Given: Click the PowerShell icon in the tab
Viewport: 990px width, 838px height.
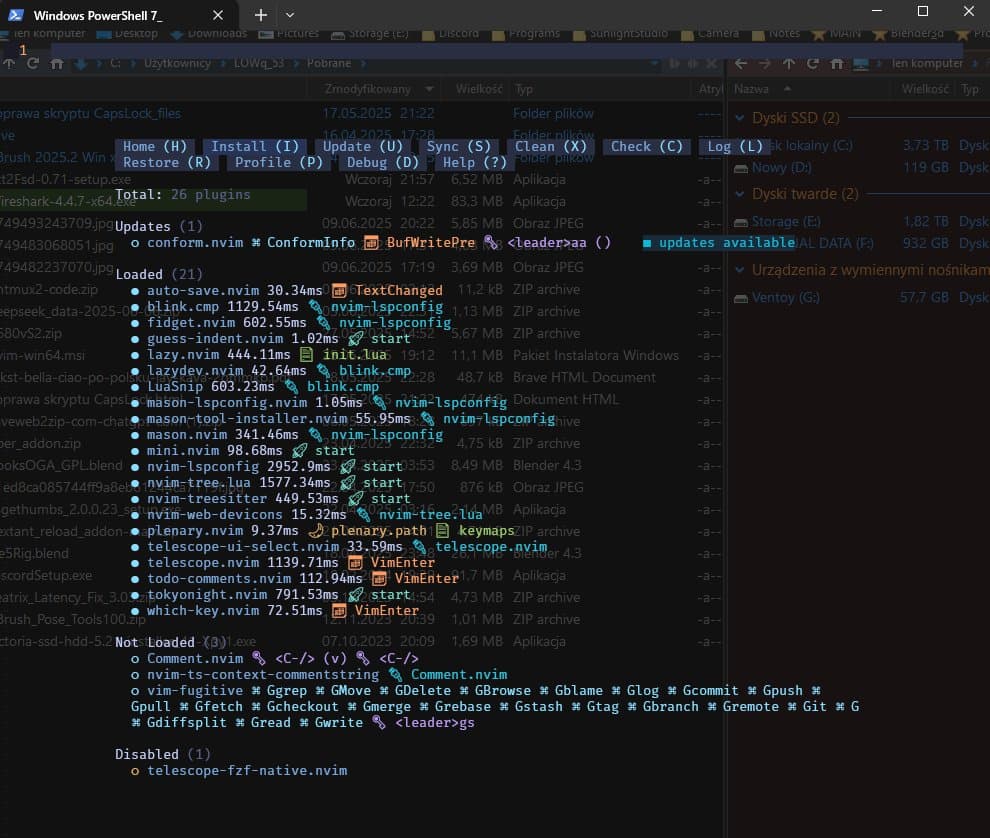Looking at the screenshot, I should click(16, 15).
